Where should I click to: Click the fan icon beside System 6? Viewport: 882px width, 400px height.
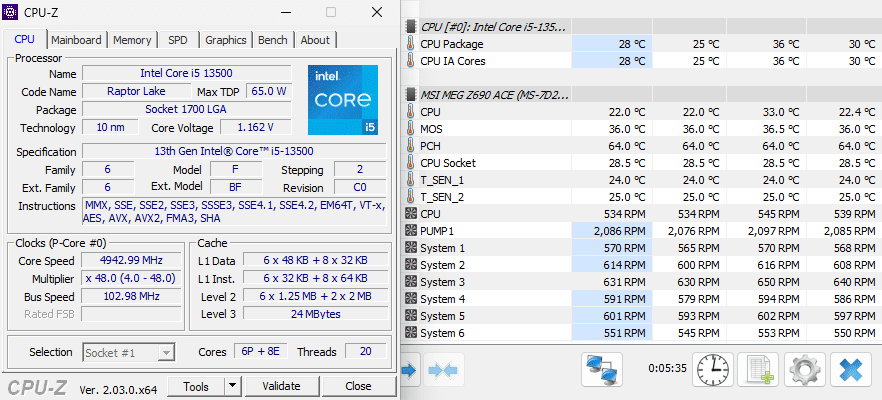[411, 333]
